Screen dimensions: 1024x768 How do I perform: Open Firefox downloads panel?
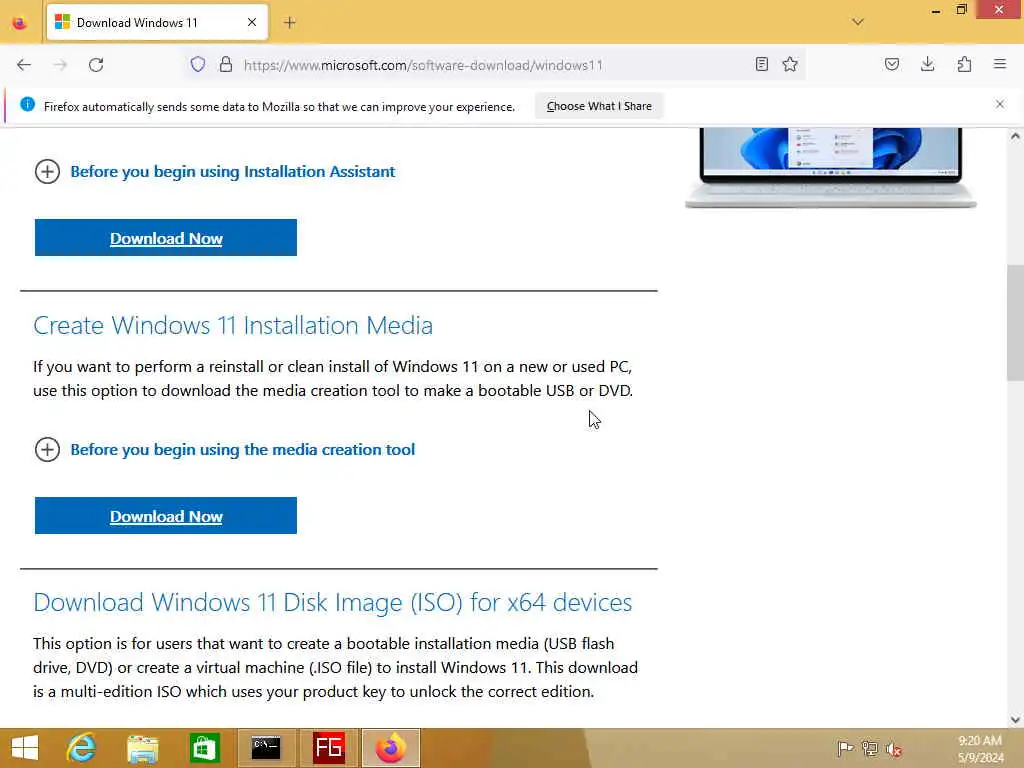coord(927,64)
